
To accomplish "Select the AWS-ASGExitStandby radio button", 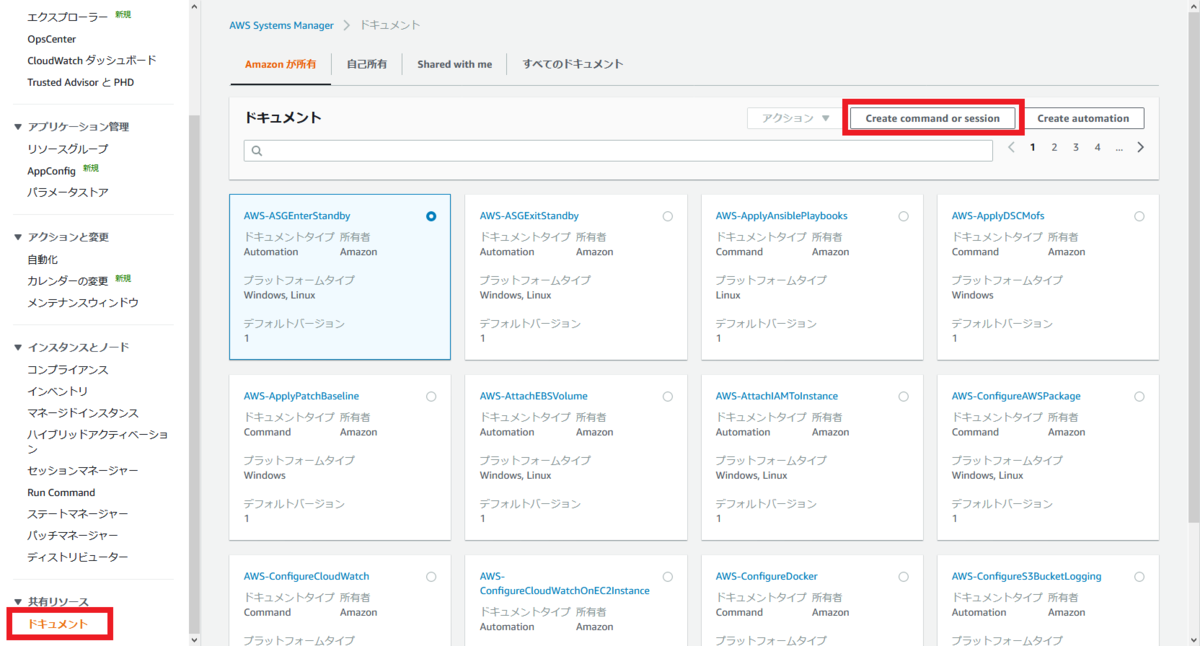I will point(667,216).
